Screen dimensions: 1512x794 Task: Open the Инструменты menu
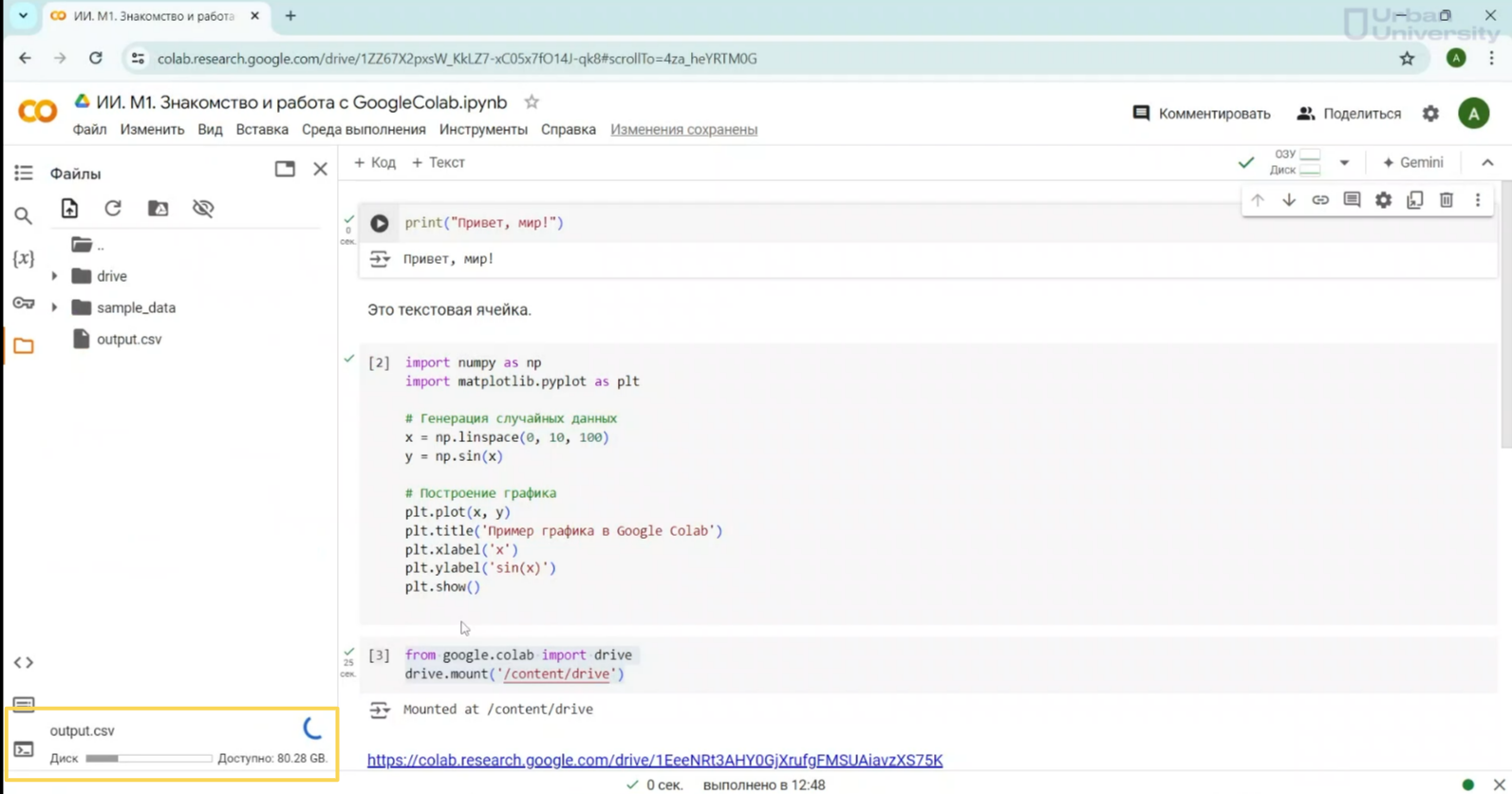tap(483, 130)
